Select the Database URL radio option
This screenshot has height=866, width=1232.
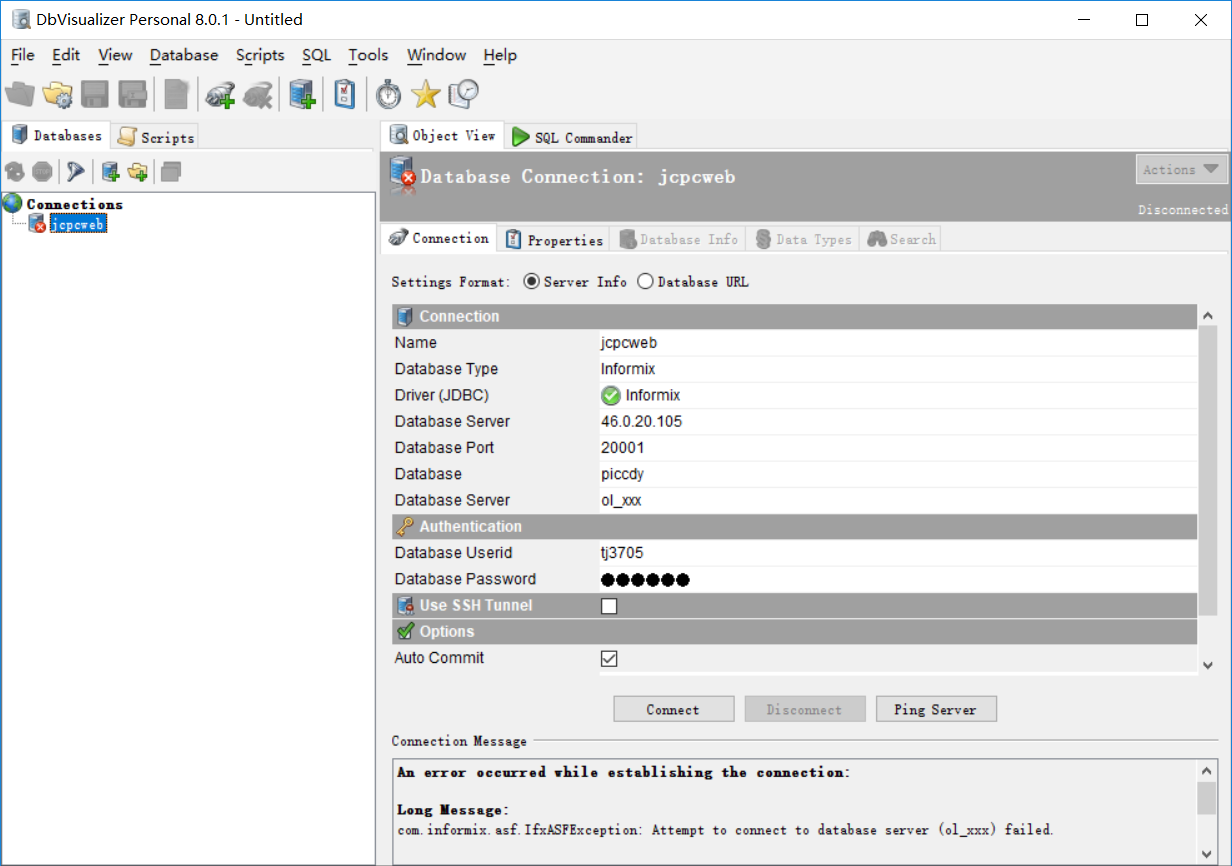(645, 281)
